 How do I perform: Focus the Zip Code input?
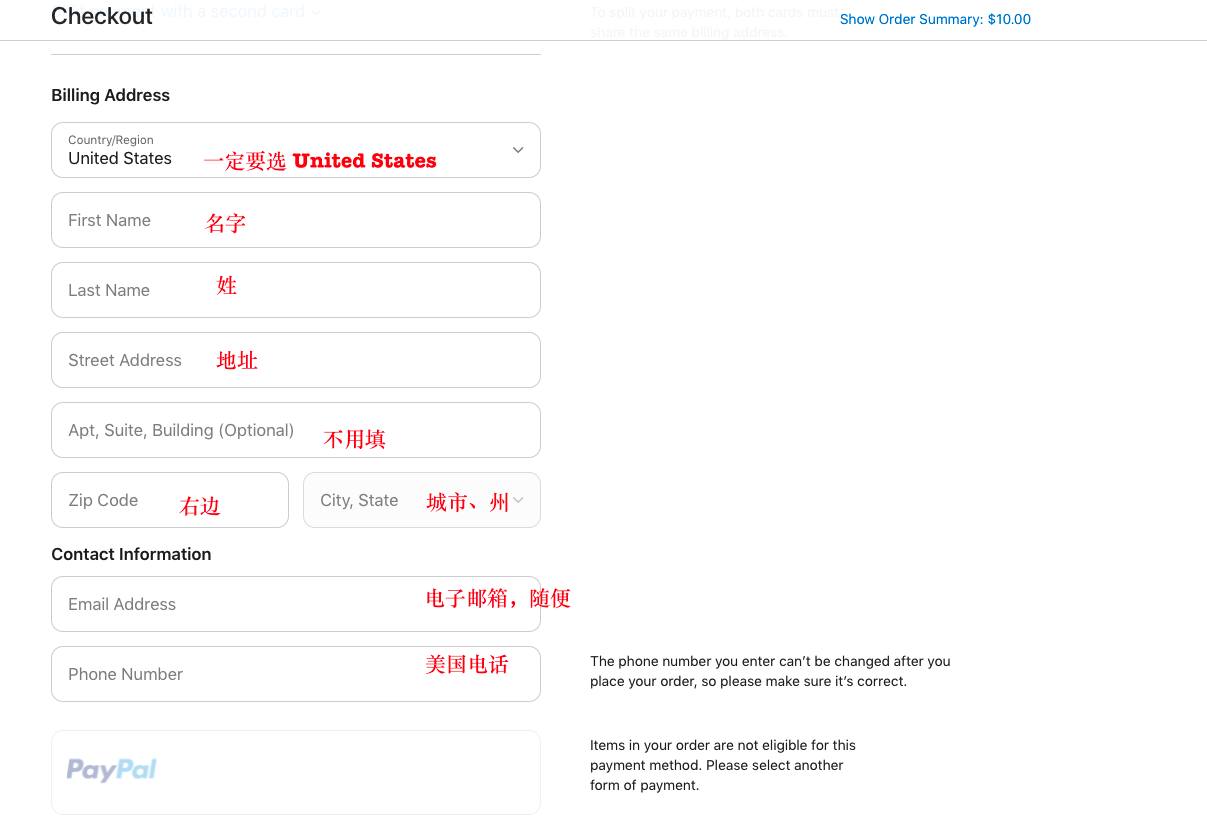point(169,500)
